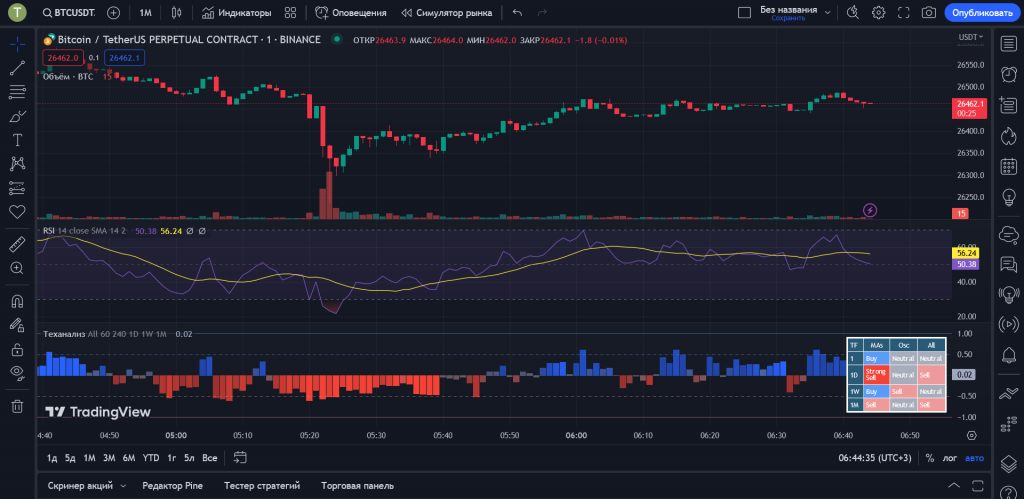Open the 1M interval dropdown
Viewport: 1024px width, 499px height.
(x=146, y=13)
